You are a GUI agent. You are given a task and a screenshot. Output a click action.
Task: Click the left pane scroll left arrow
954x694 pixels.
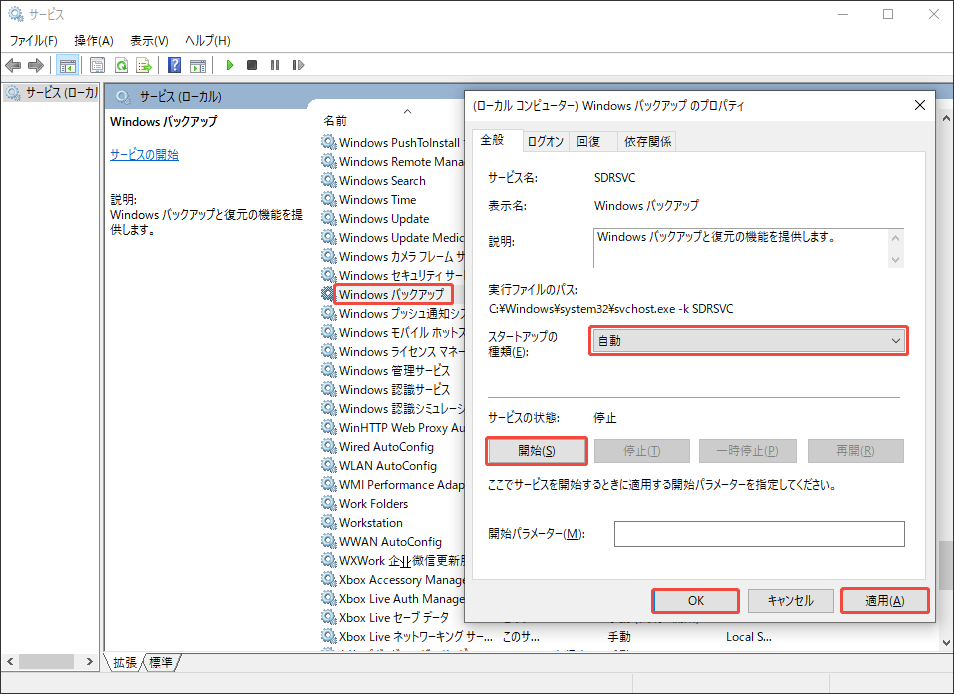[10, 661]
